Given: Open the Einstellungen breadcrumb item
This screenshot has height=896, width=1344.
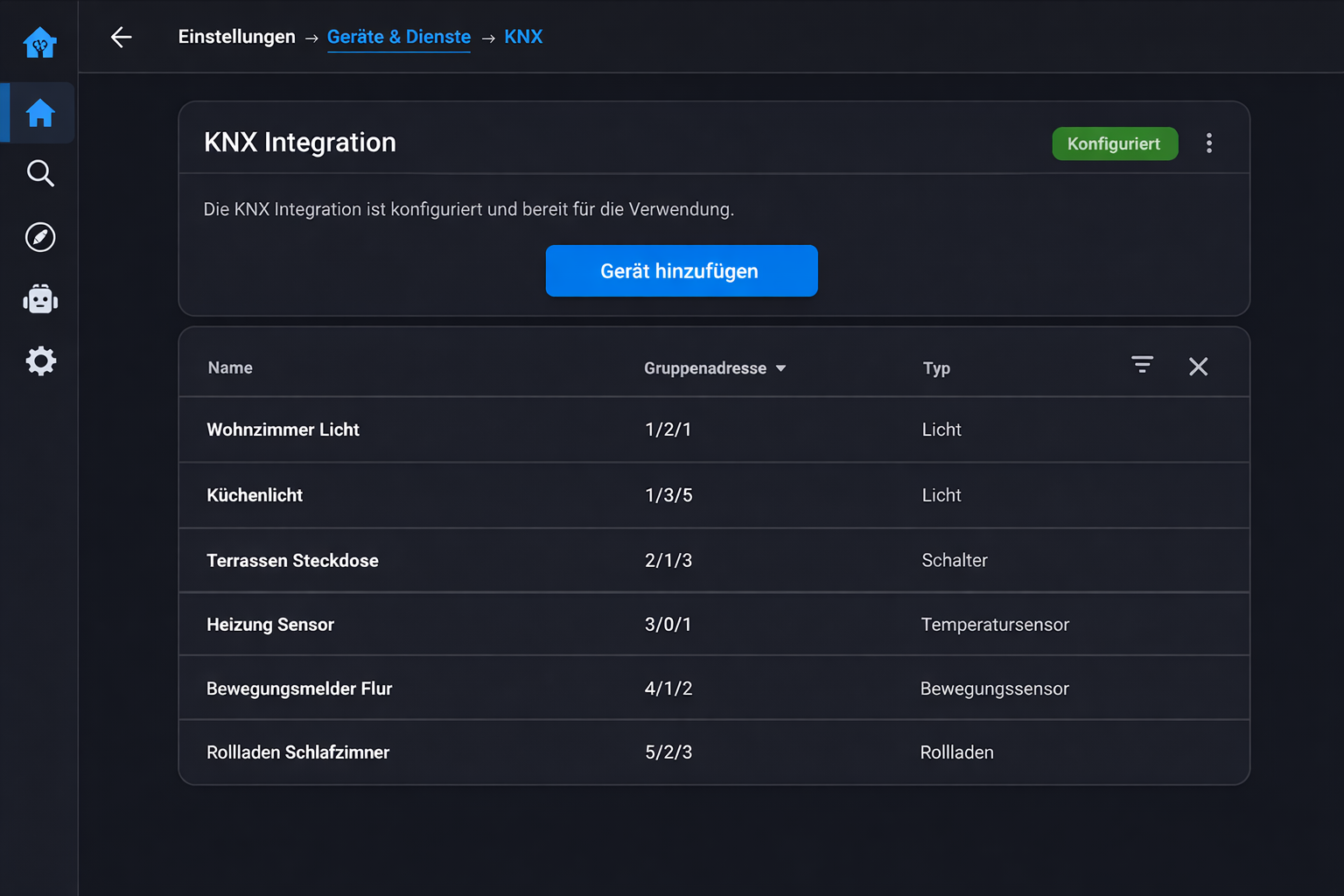Looking at the screenshot, I should 236,37.
